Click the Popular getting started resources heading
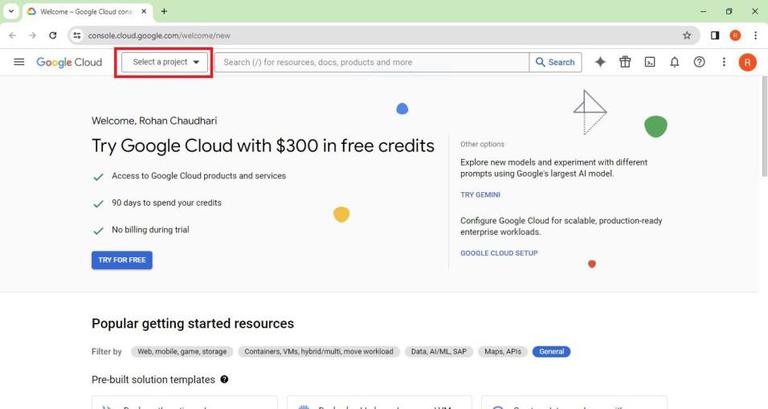 pyautogui.click(x=192, y=323)
